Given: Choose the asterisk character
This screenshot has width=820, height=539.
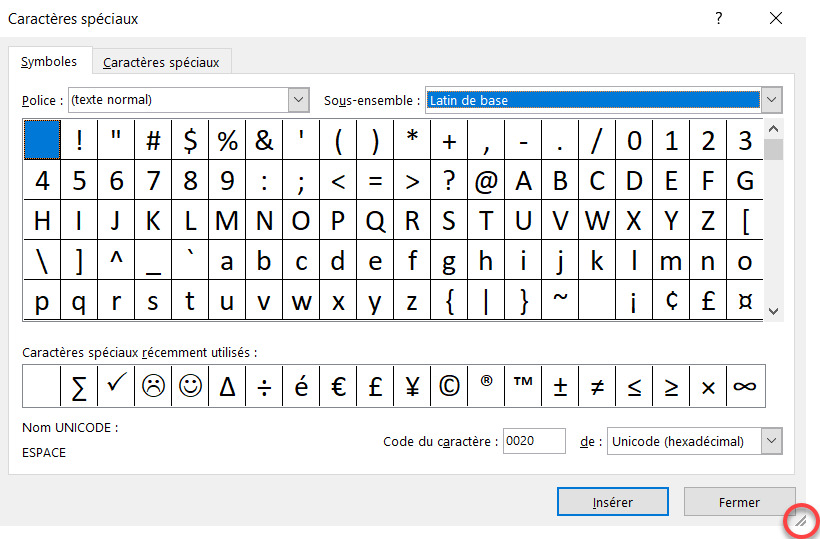Looking at the screenshot, I should (412, 140).
